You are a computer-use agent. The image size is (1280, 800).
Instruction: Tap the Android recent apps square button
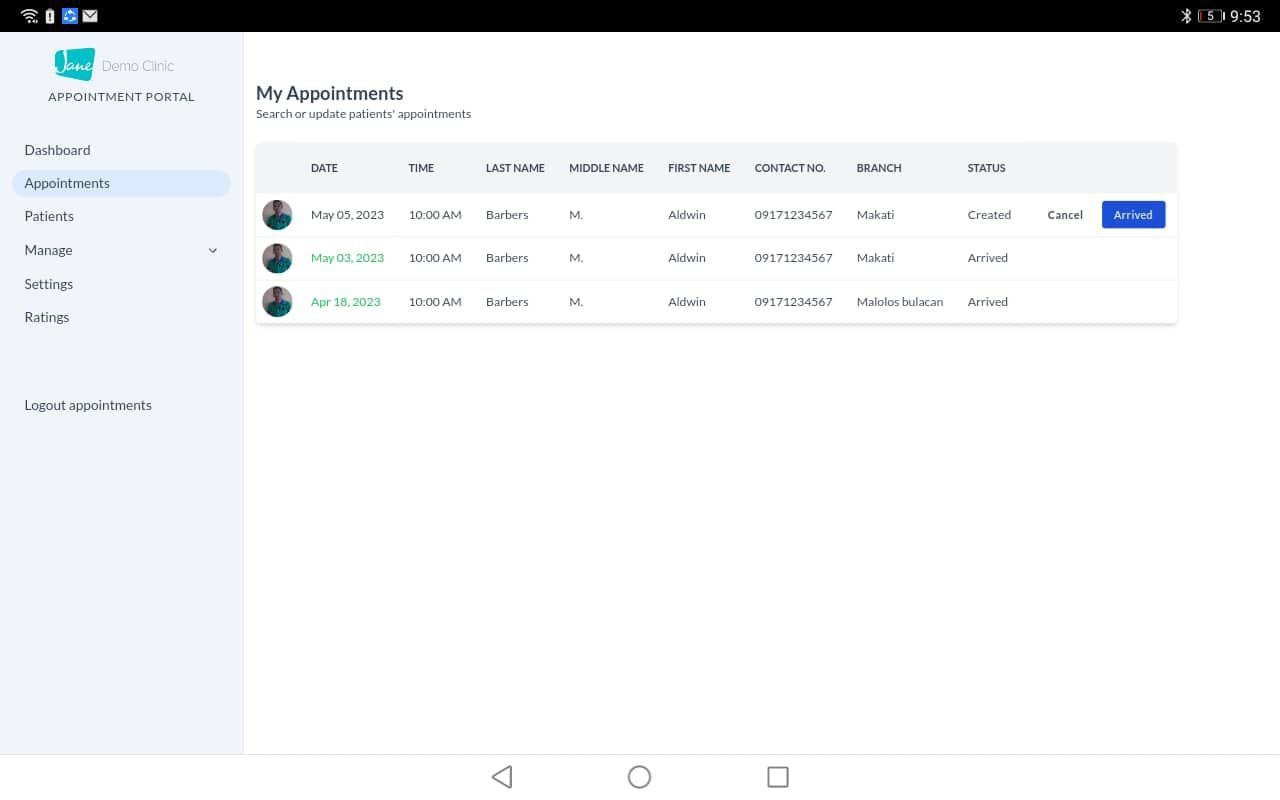777,777
